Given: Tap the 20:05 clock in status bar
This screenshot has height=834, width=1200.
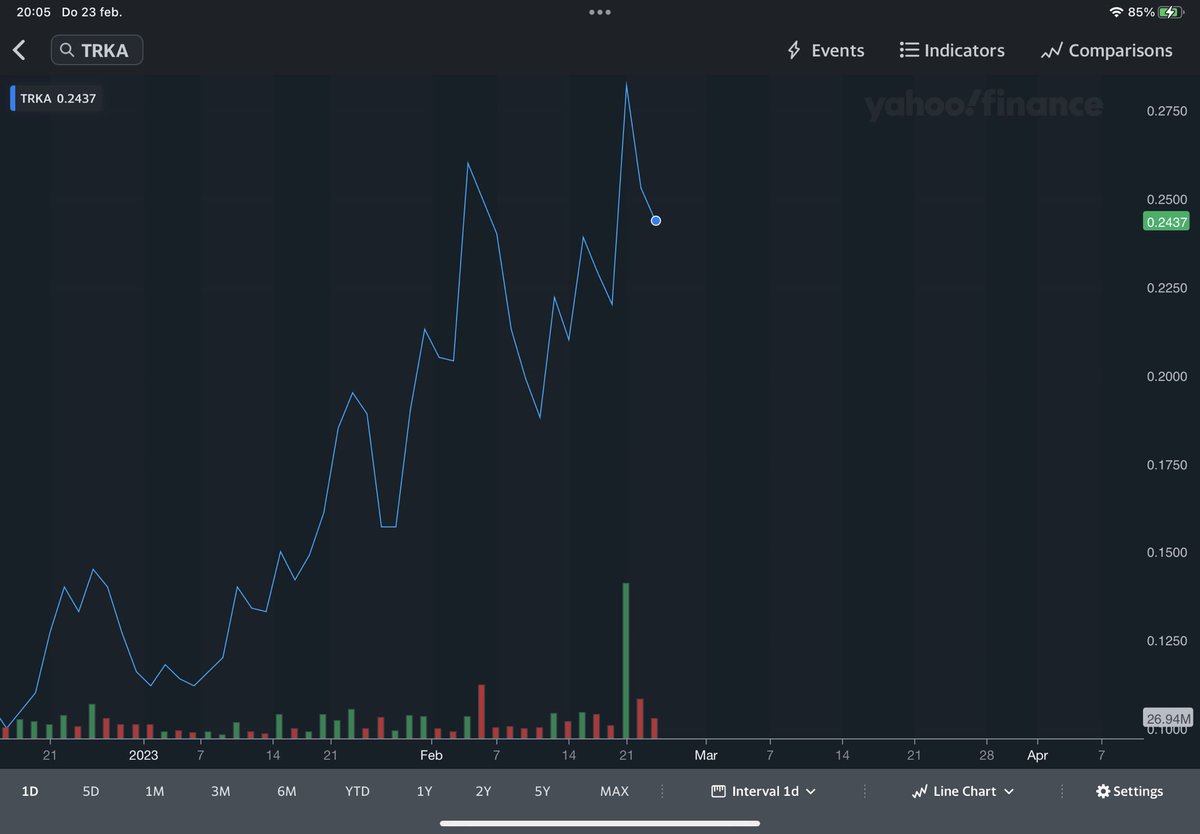Looking at the screenshot, I should coord(33,12).
